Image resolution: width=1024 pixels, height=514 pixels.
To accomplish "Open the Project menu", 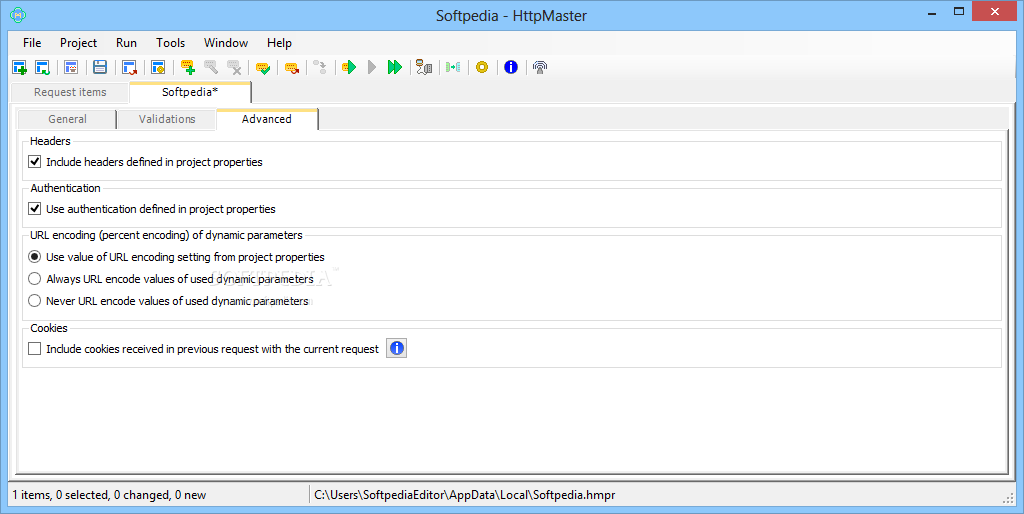I will (x=78, y=43).
